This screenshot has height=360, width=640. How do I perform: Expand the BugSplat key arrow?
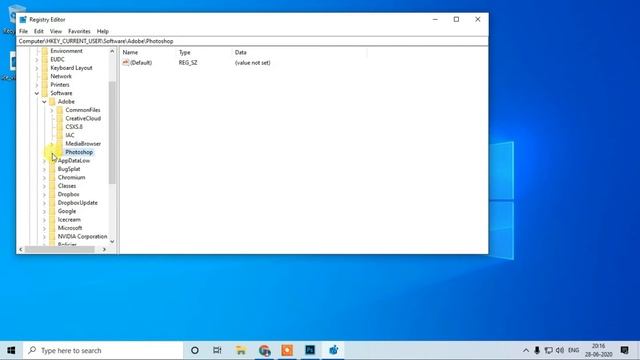coord(44,169)
